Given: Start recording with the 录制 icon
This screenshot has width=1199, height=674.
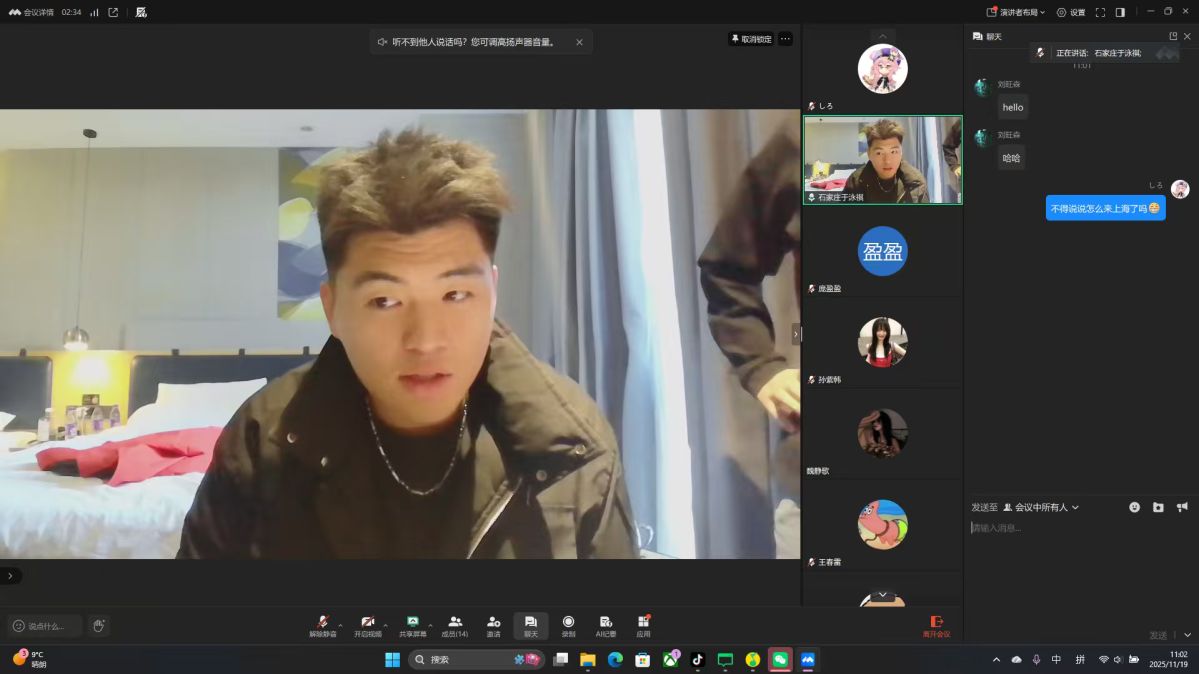Looking at the screenshot, I should point(568,625).
